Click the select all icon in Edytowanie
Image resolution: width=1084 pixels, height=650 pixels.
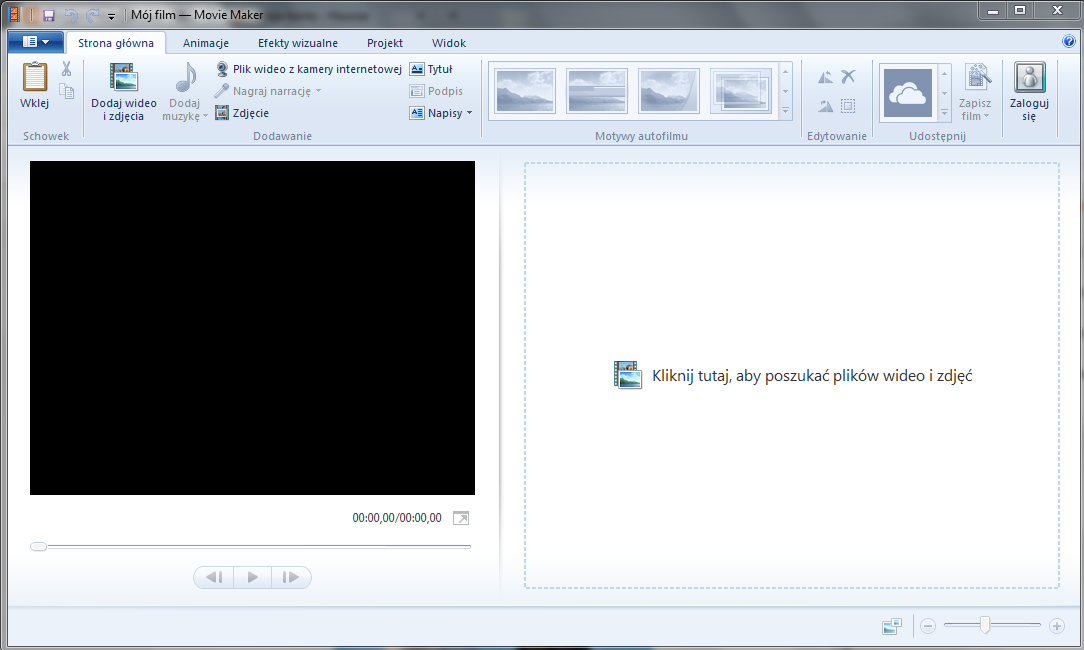(x=848, y=106)
